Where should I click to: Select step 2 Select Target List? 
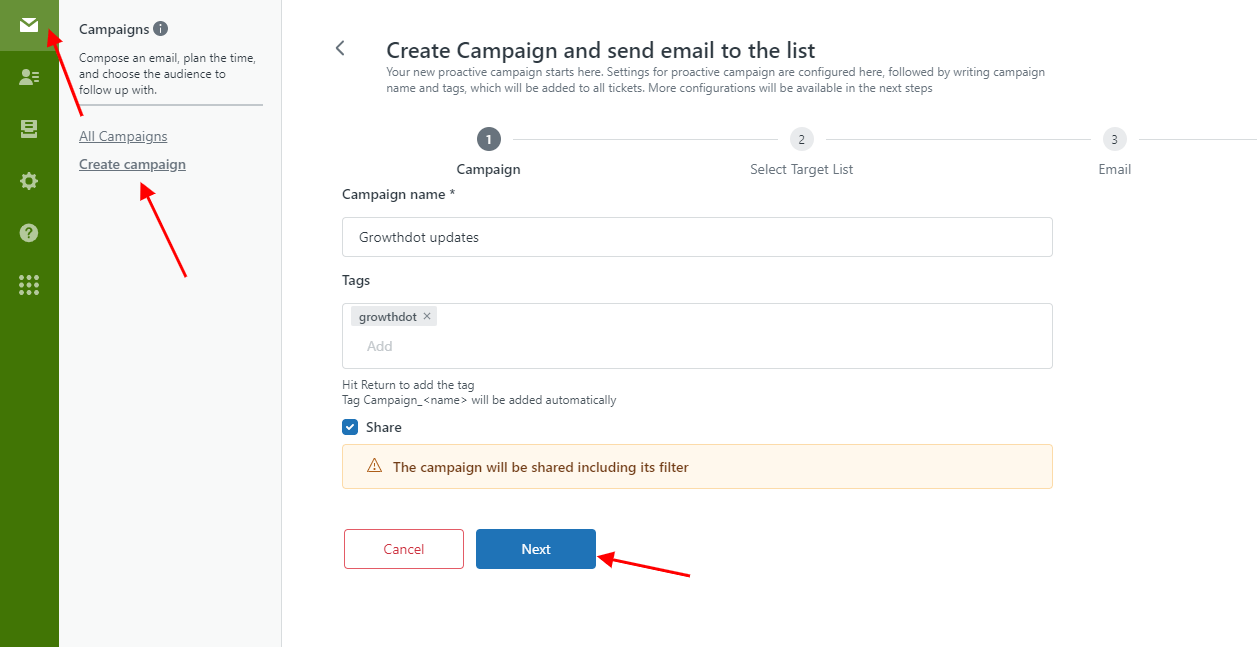pos(801,139)
